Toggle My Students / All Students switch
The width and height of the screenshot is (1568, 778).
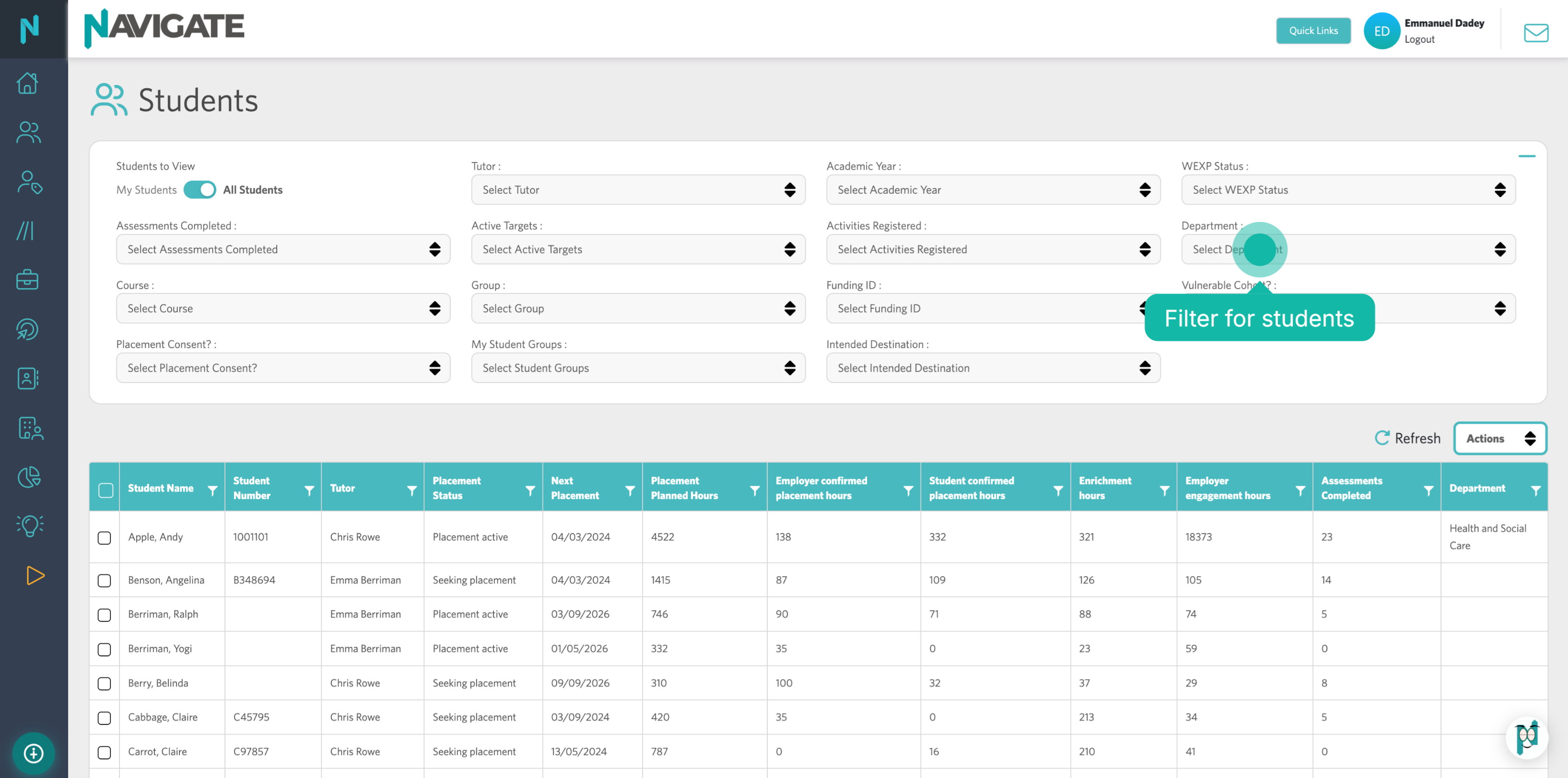pos(199,190)
